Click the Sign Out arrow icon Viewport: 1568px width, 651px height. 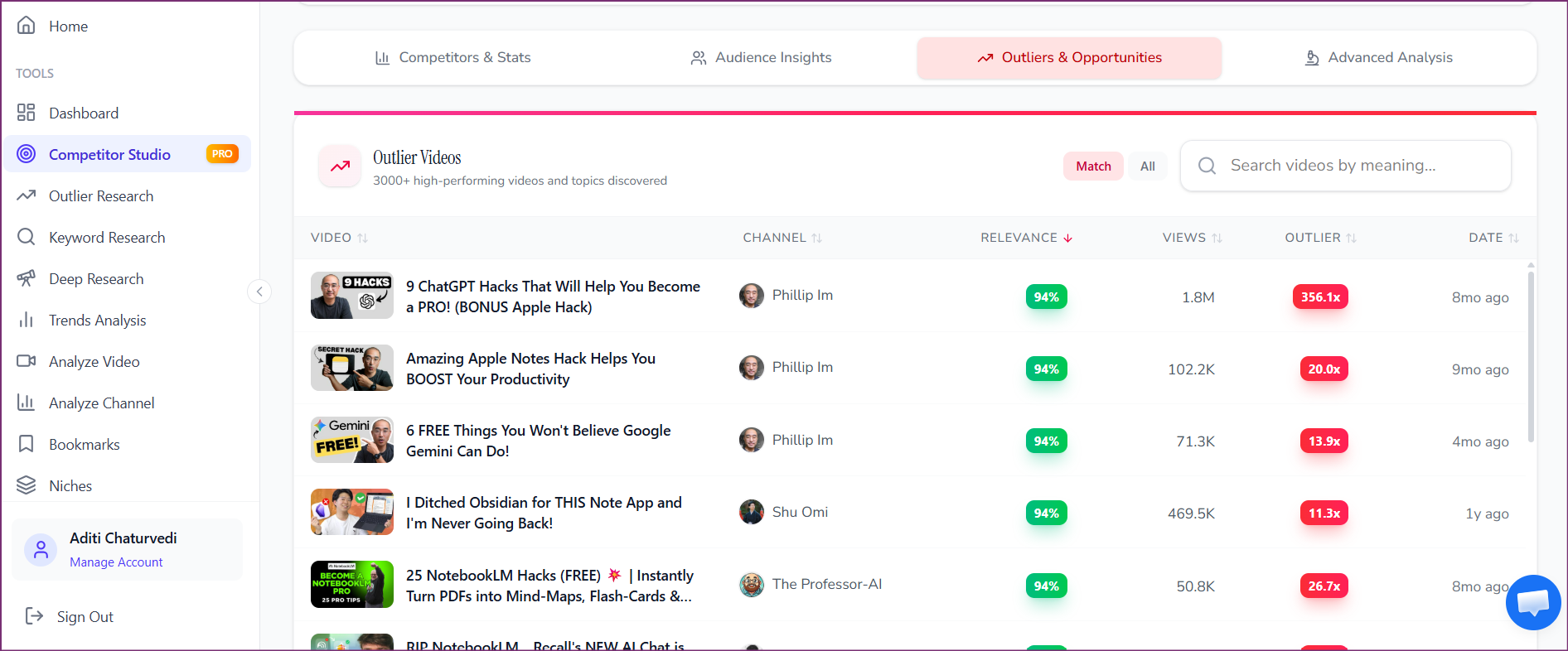point(34,616)
